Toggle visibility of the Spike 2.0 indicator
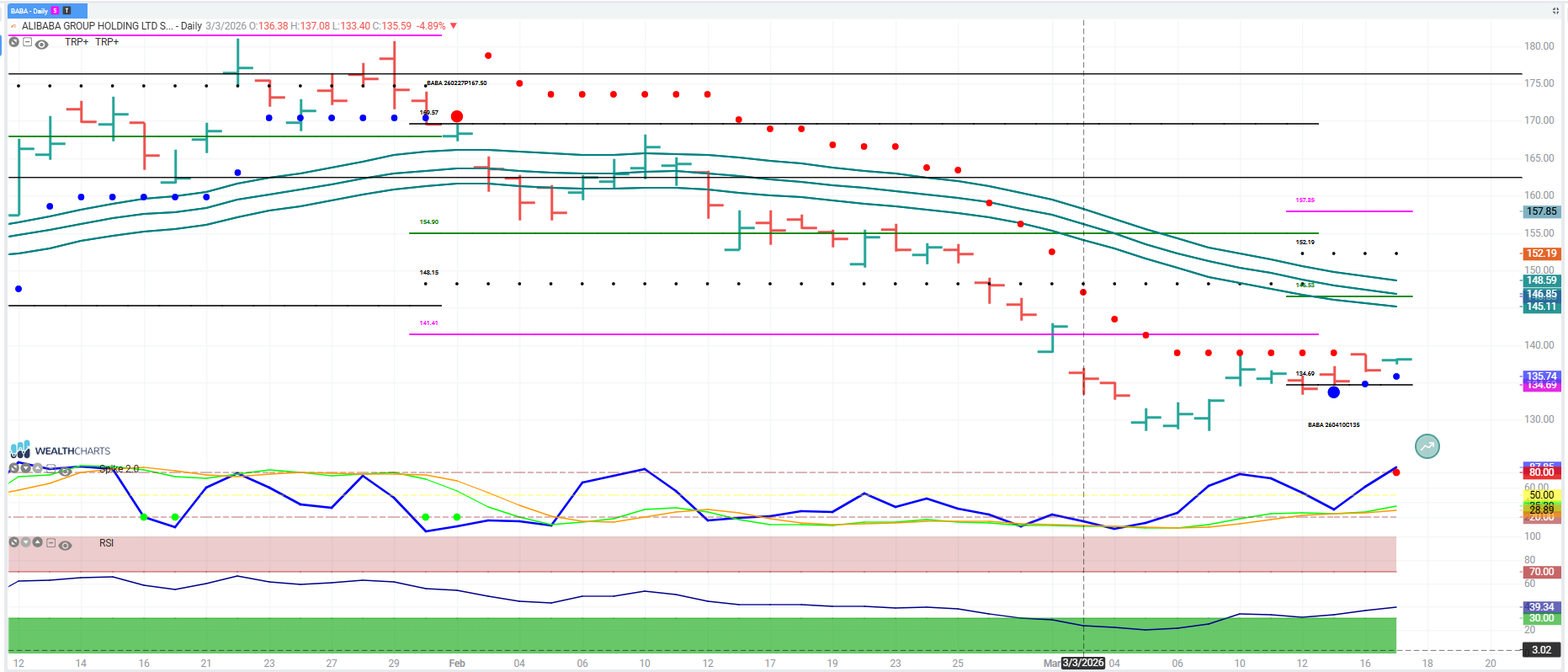 (65, 471)
